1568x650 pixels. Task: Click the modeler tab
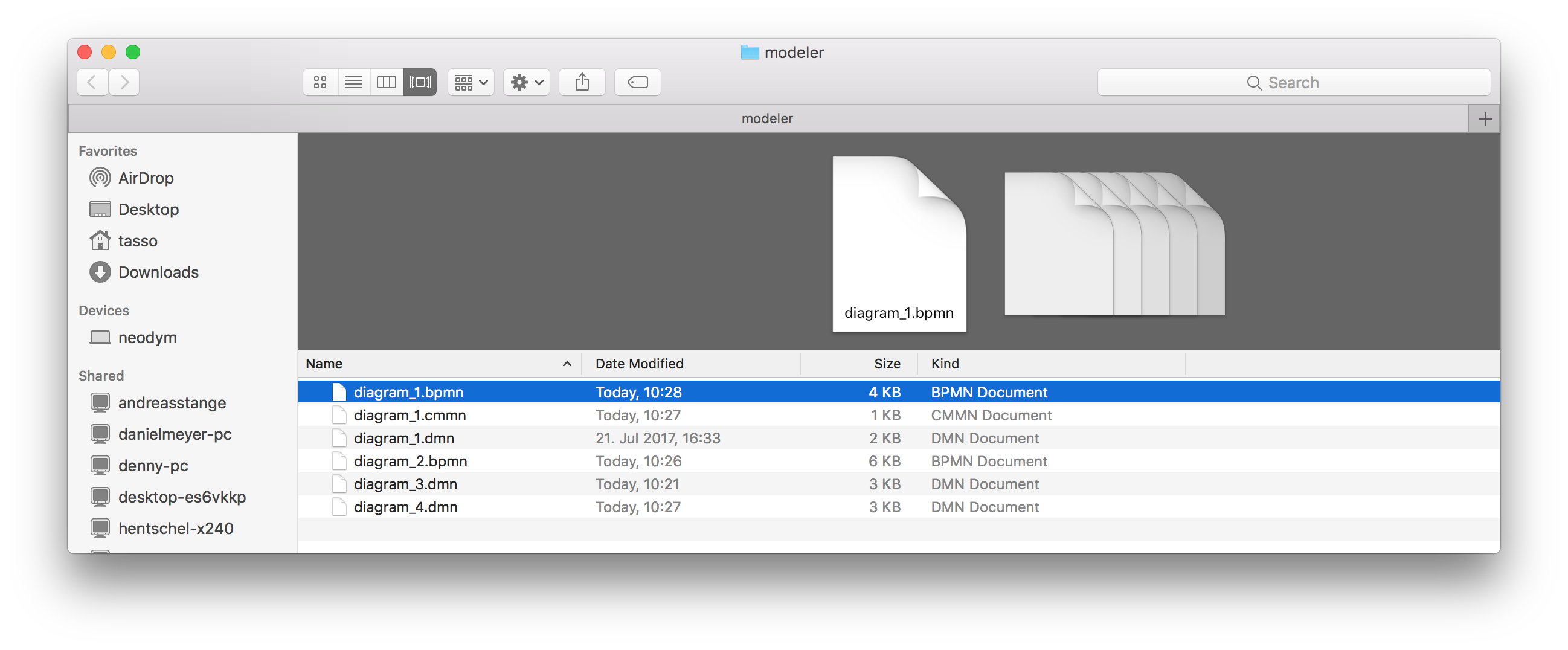click(x=767, y=118)
